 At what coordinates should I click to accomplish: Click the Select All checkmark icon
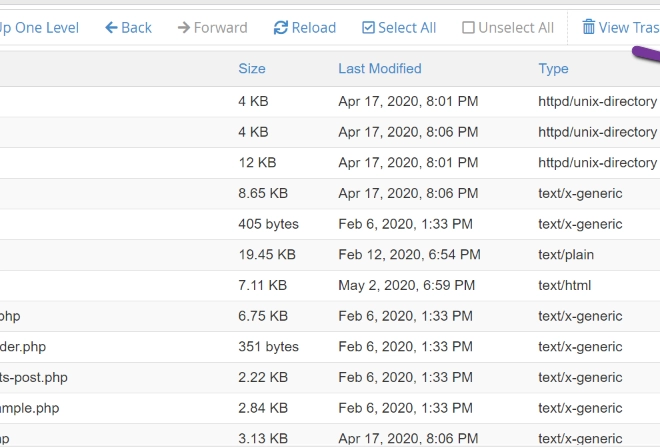click(368, 28)
